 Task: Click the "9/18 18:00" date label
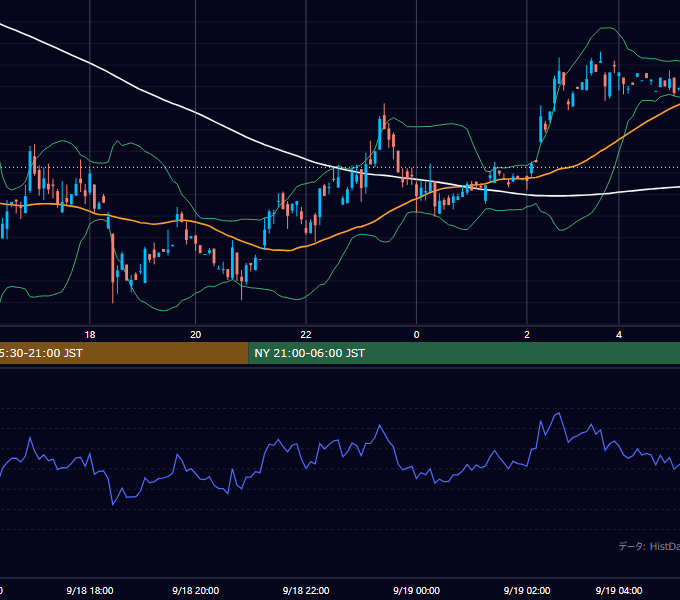90,591
